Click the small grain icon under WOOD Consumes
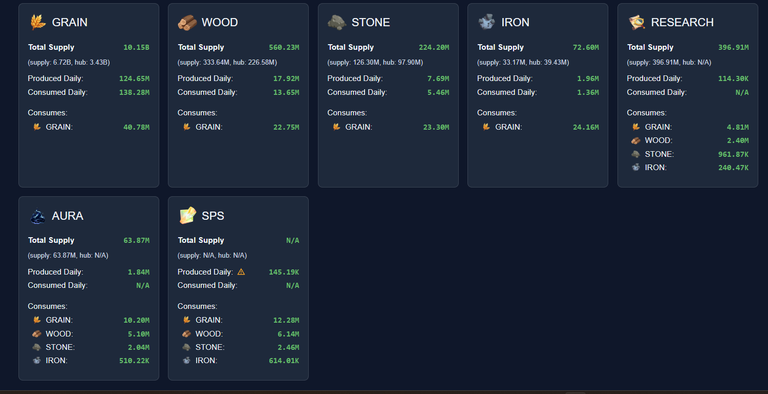This screenshot has width=768, height=394. [186, 127]
